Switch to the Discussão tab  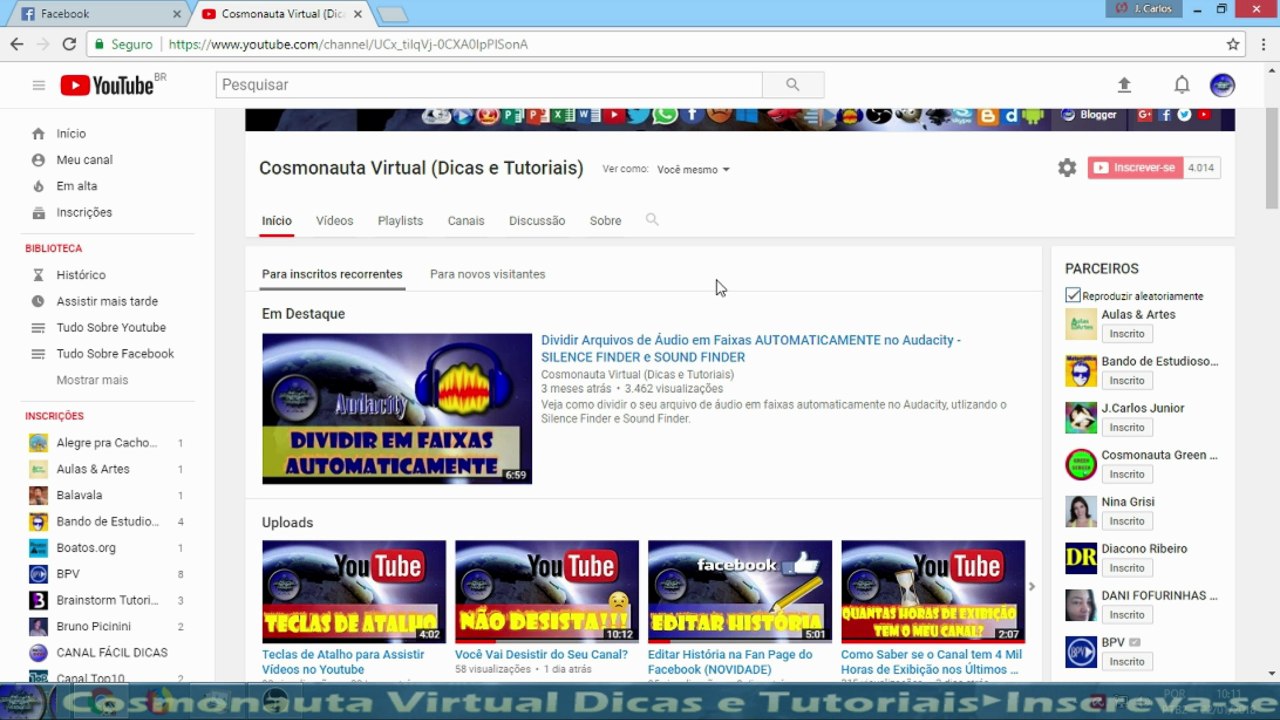pos(537,221)
